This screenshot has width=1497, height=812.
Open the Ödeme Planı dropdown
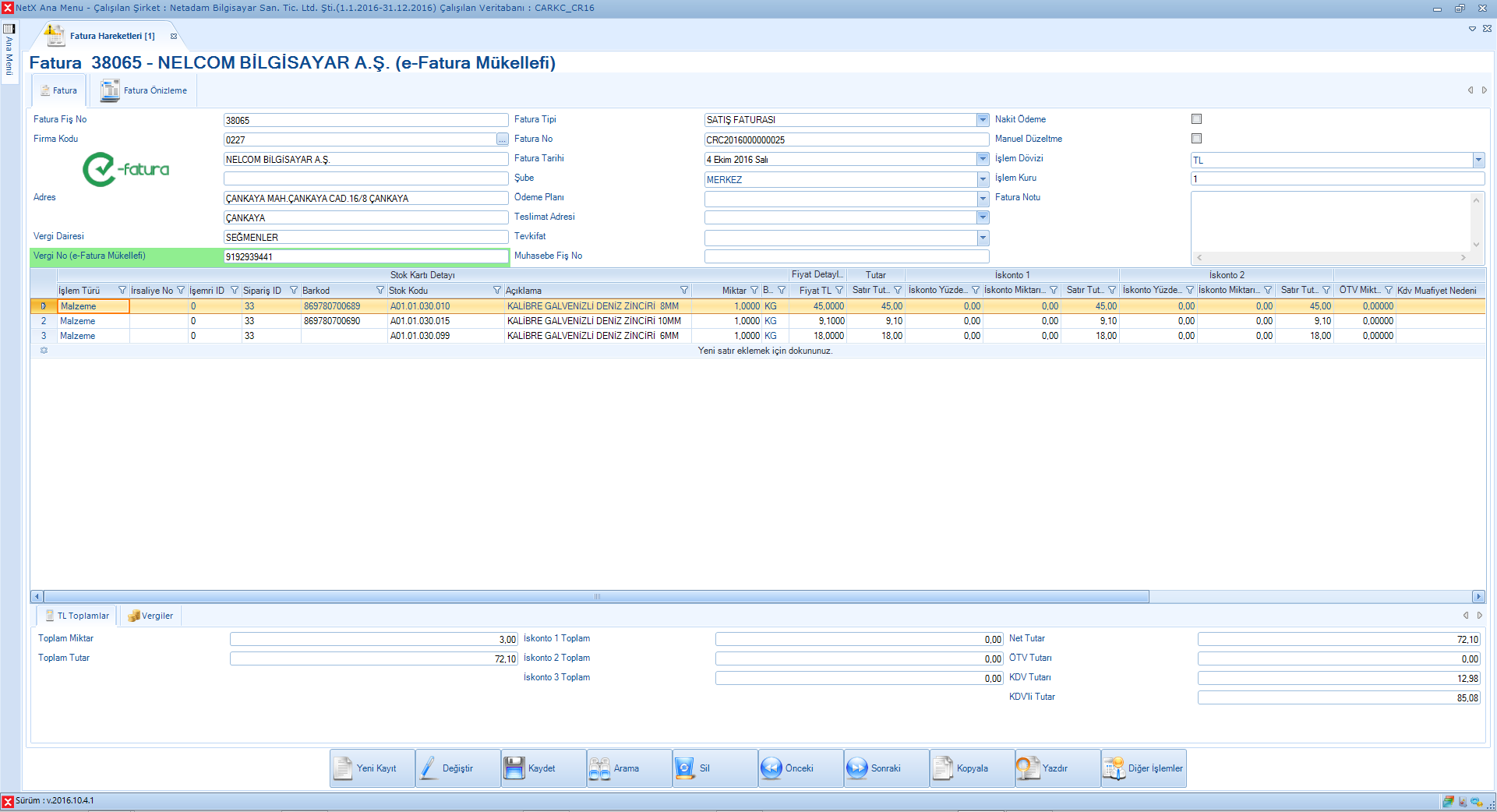tap(983, 199)
